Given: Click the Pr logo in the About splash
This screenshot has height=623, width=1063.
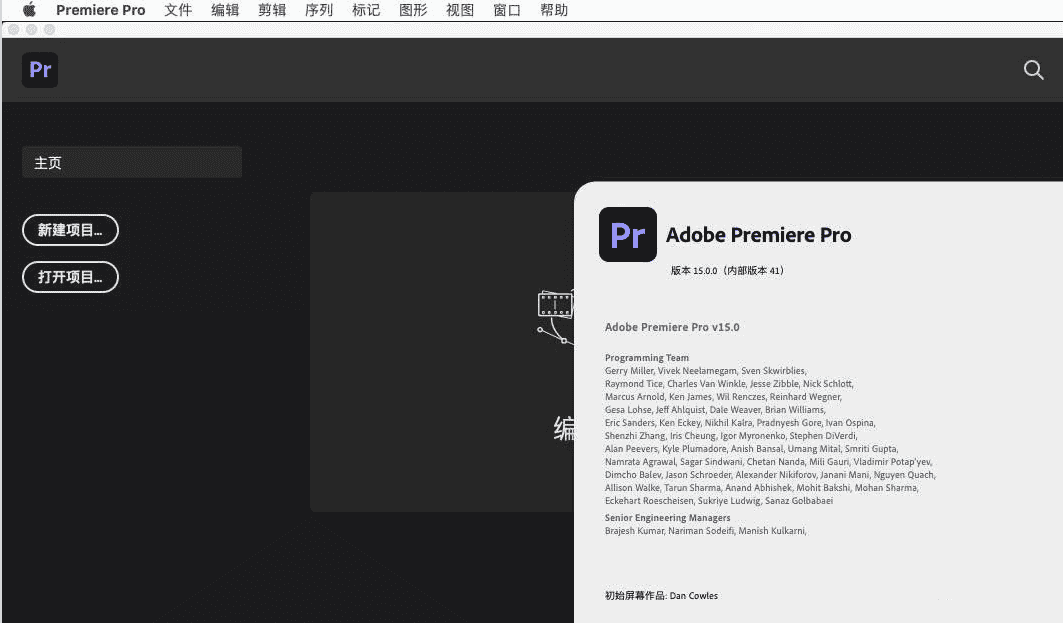Looking at the screenshot, I should click(627, 235).
